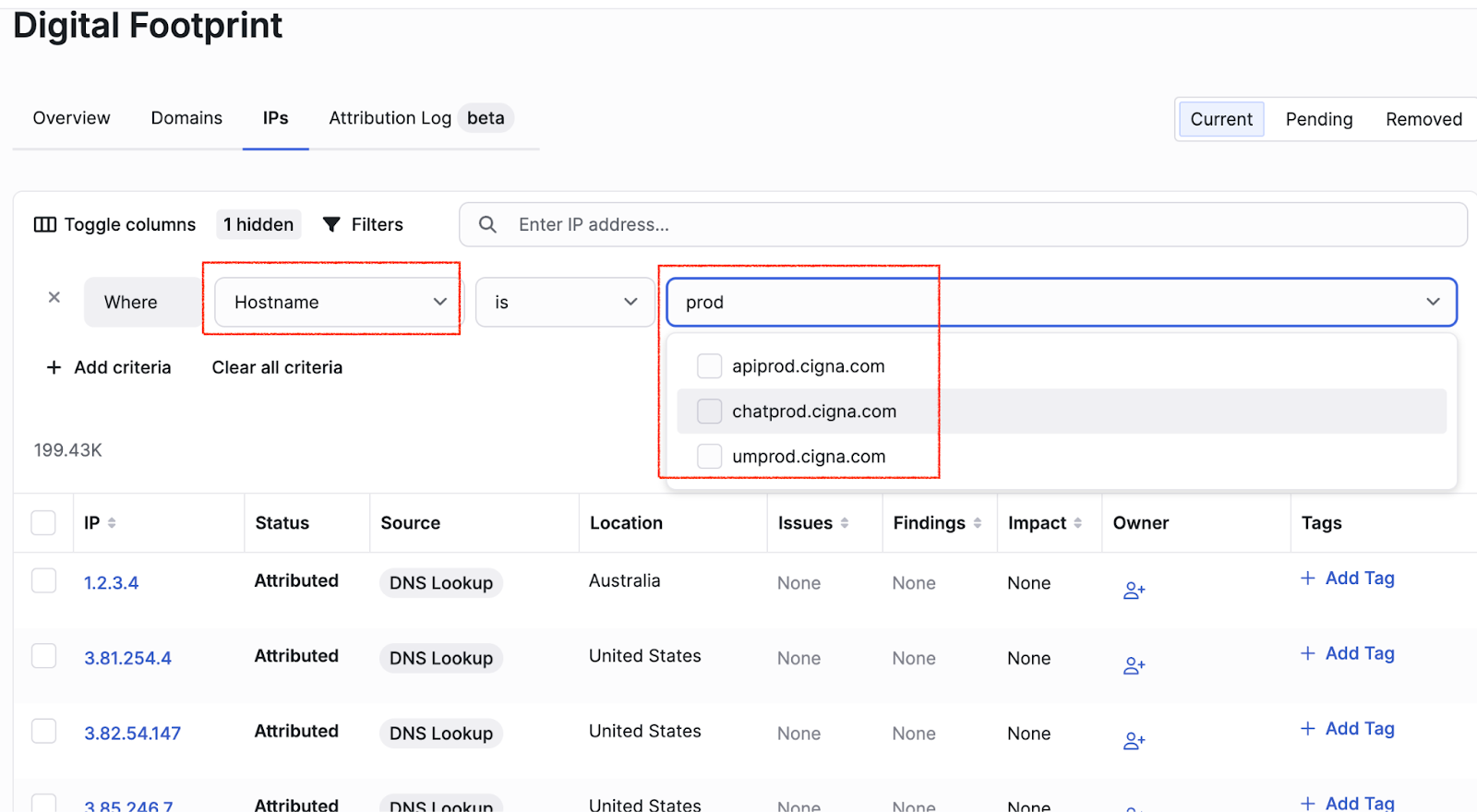This screenshot has height=812, width=1477.
Task: Click DNS Lookup badge in 1.2.3.4 row
Action: [x=441, y=583]
